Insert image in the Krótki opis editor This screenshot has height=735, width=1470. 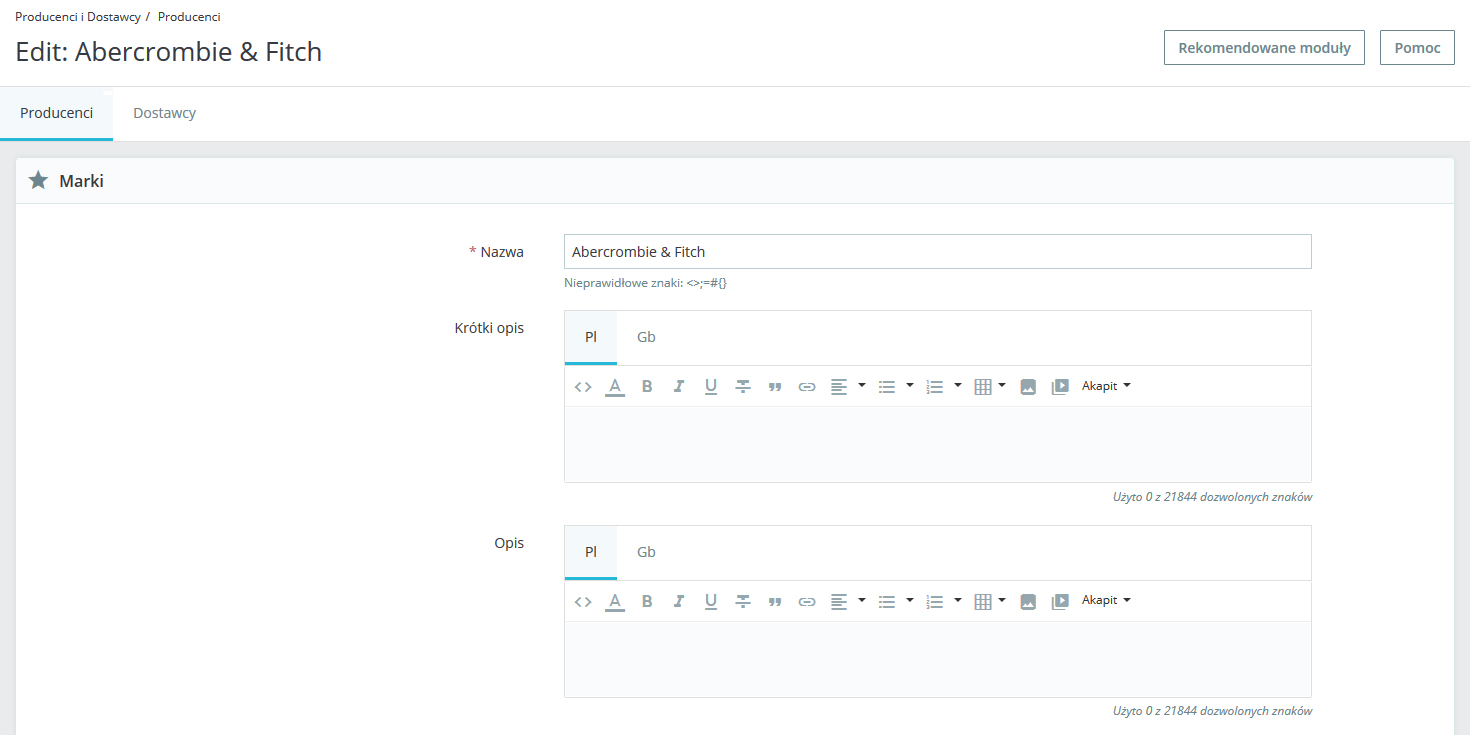click(x=1028, y=386)
